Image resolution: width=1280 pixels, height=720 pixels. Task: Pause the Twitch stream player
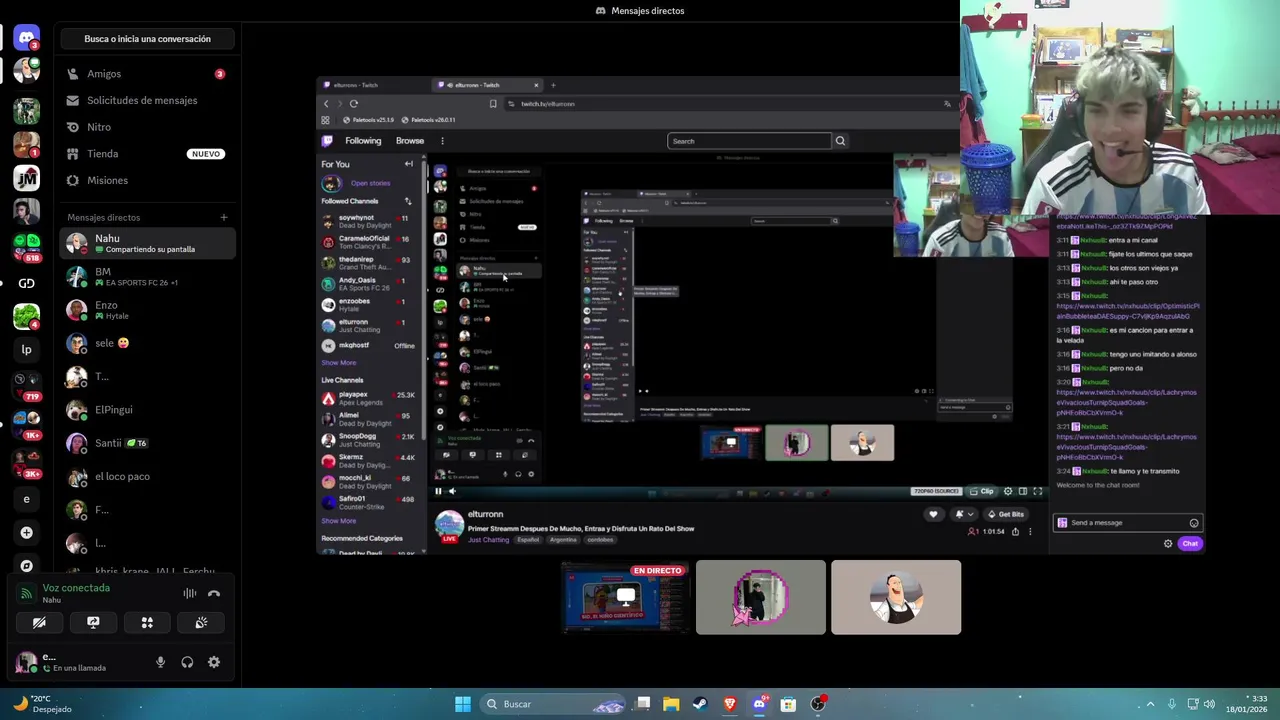coord(438,491)
